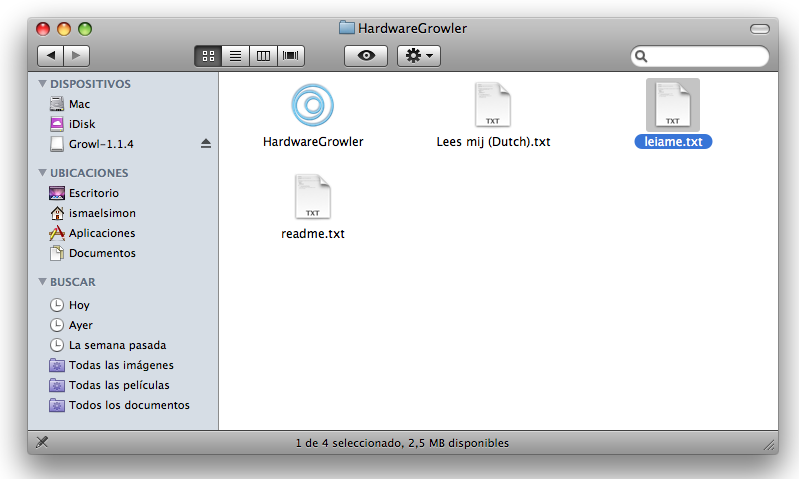Click the leiame.txt highlighted filename label
The height and width of the screenshot is (479, 799).
point(673,142)
